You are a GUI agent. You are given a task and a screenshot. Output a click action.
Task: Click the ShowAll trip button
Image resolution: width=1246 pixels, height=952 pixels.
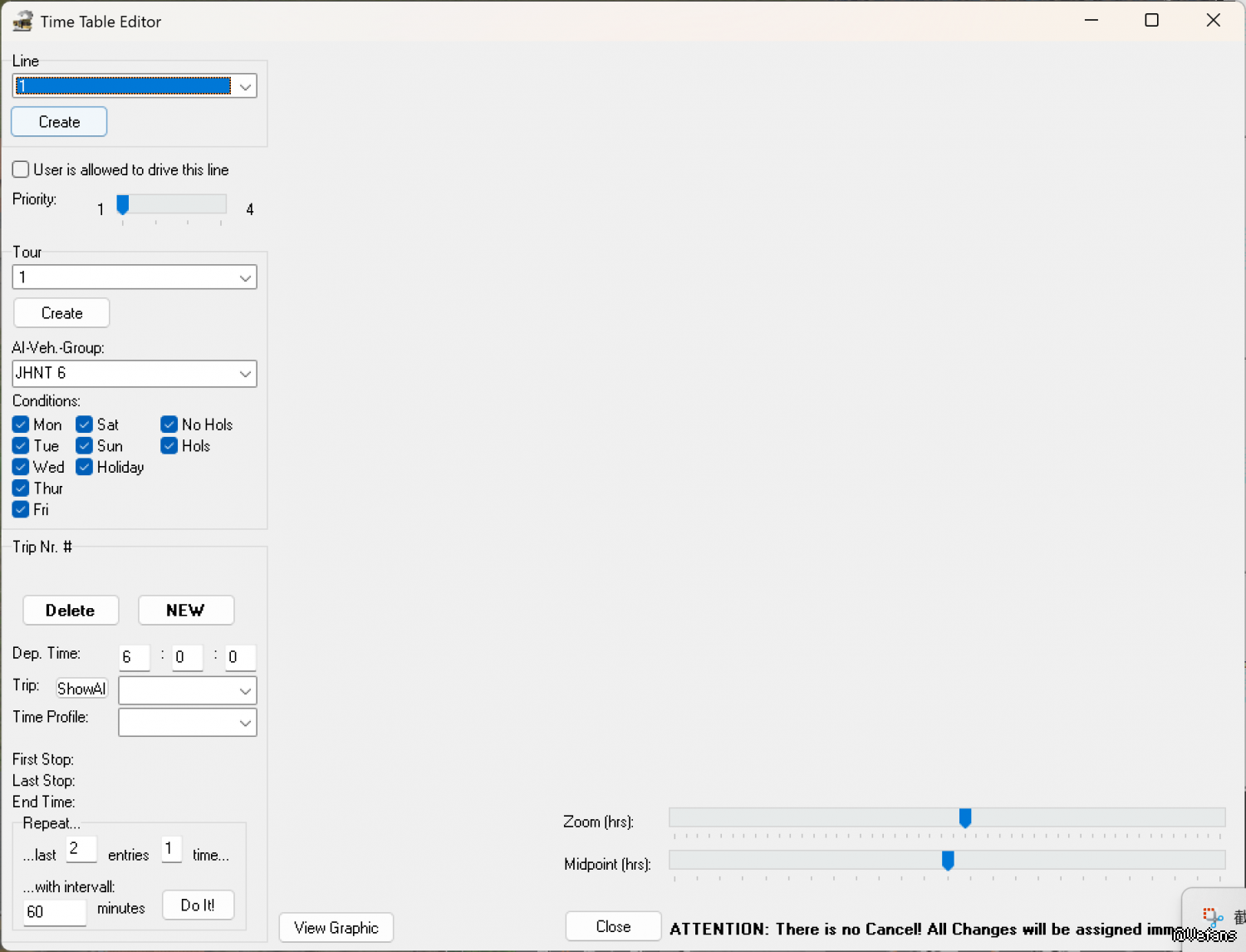[x=81, y=689]
